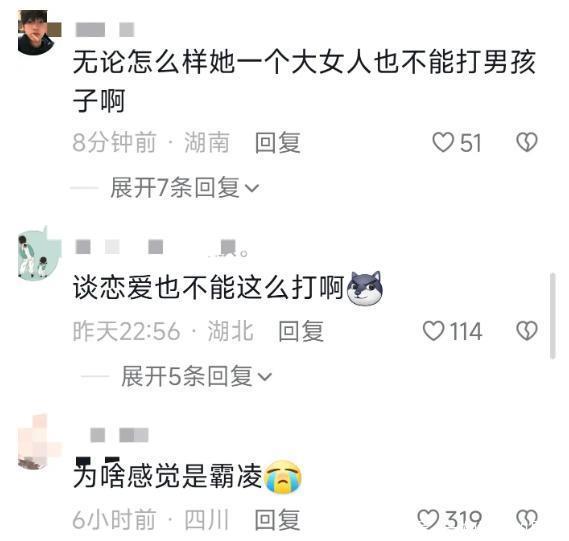
Task: Dislike the Sichuan comment via broken heart
Action: (527, 519)
